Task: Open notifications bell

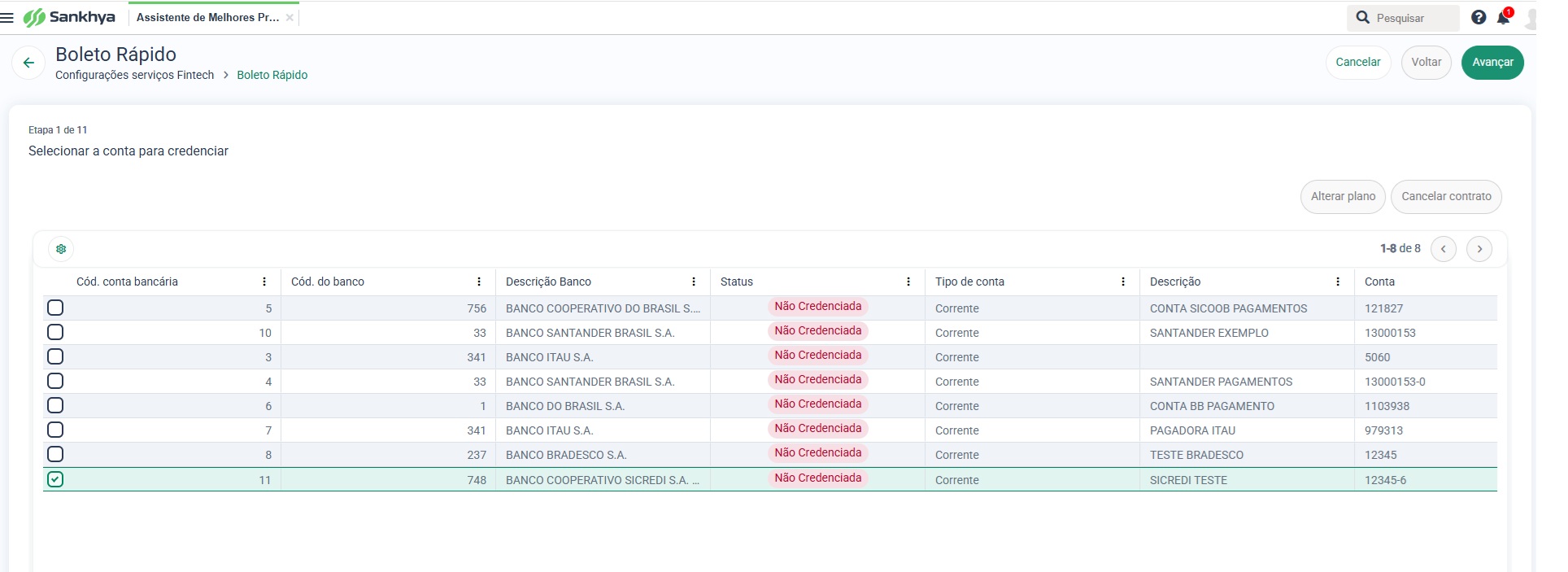Action: 1503,17
